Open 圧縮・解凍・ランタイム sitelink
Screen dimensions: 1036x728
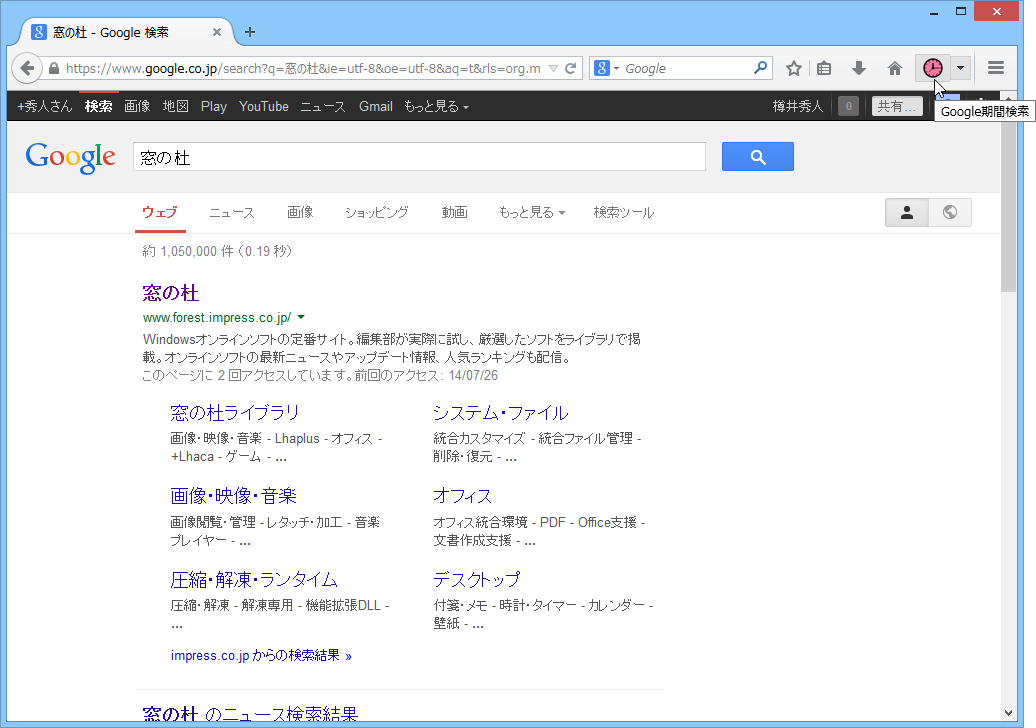254,580
